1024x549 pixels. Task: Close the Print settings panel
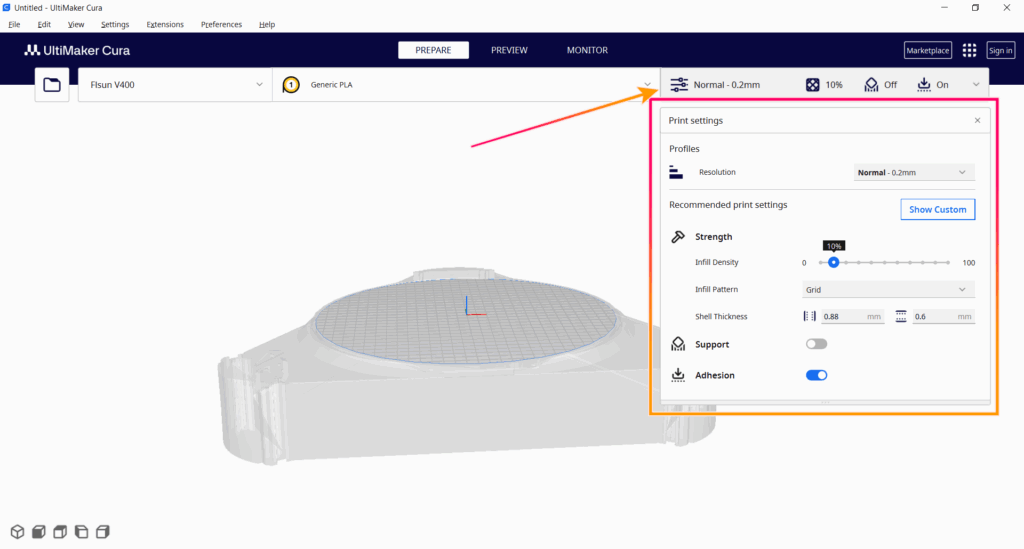978,120
